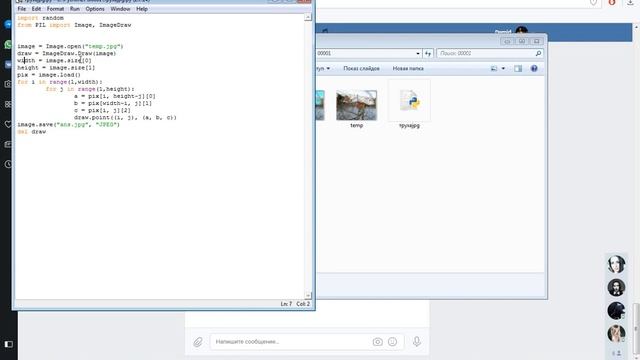Viewport: 640px width, 360px height.
Task: Open the Format menu in IDLE
Action: 55,9
